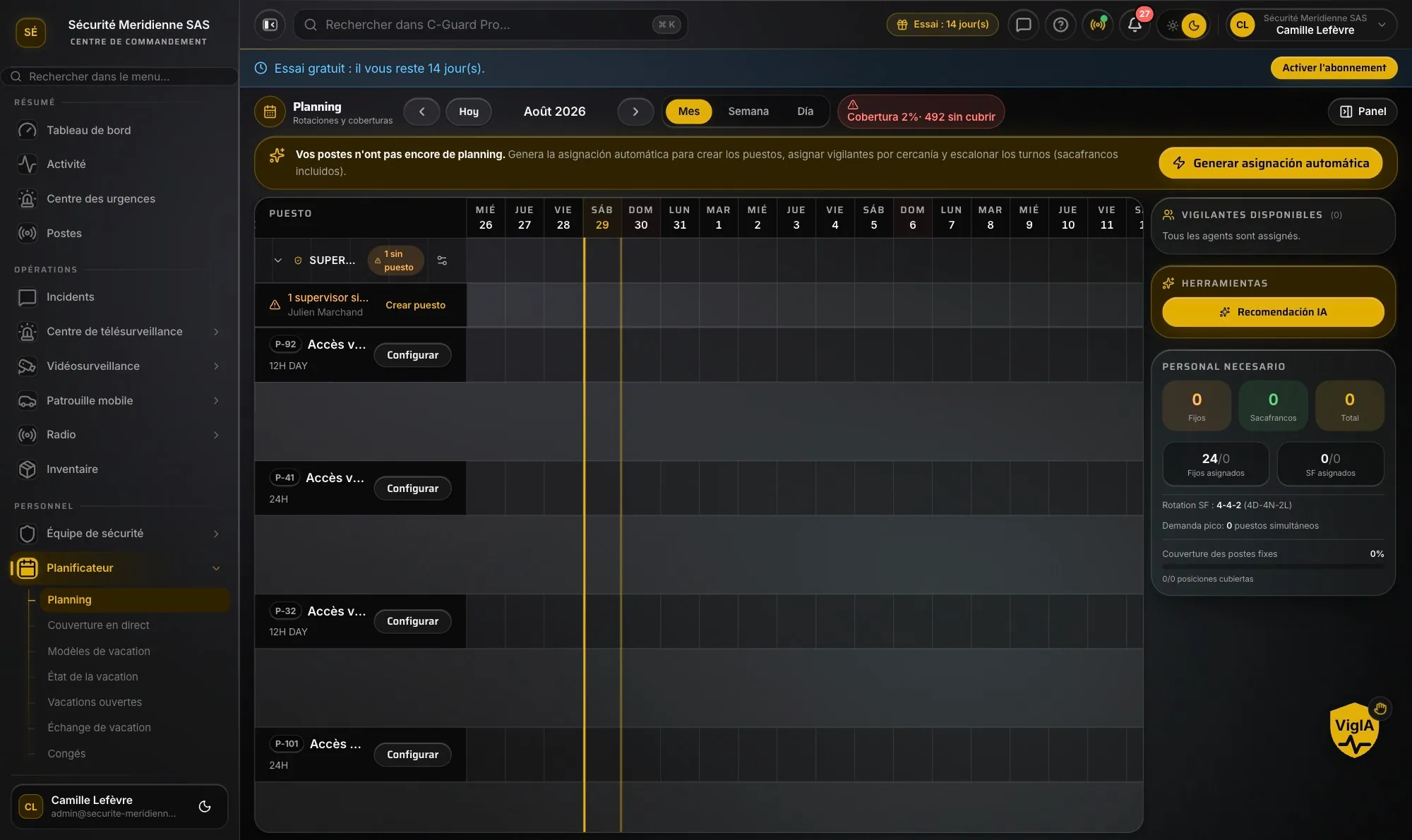1412x840 pixels.
Task: Click the Essai 14 jour(s) trial badge
Action: click(943, 25)
